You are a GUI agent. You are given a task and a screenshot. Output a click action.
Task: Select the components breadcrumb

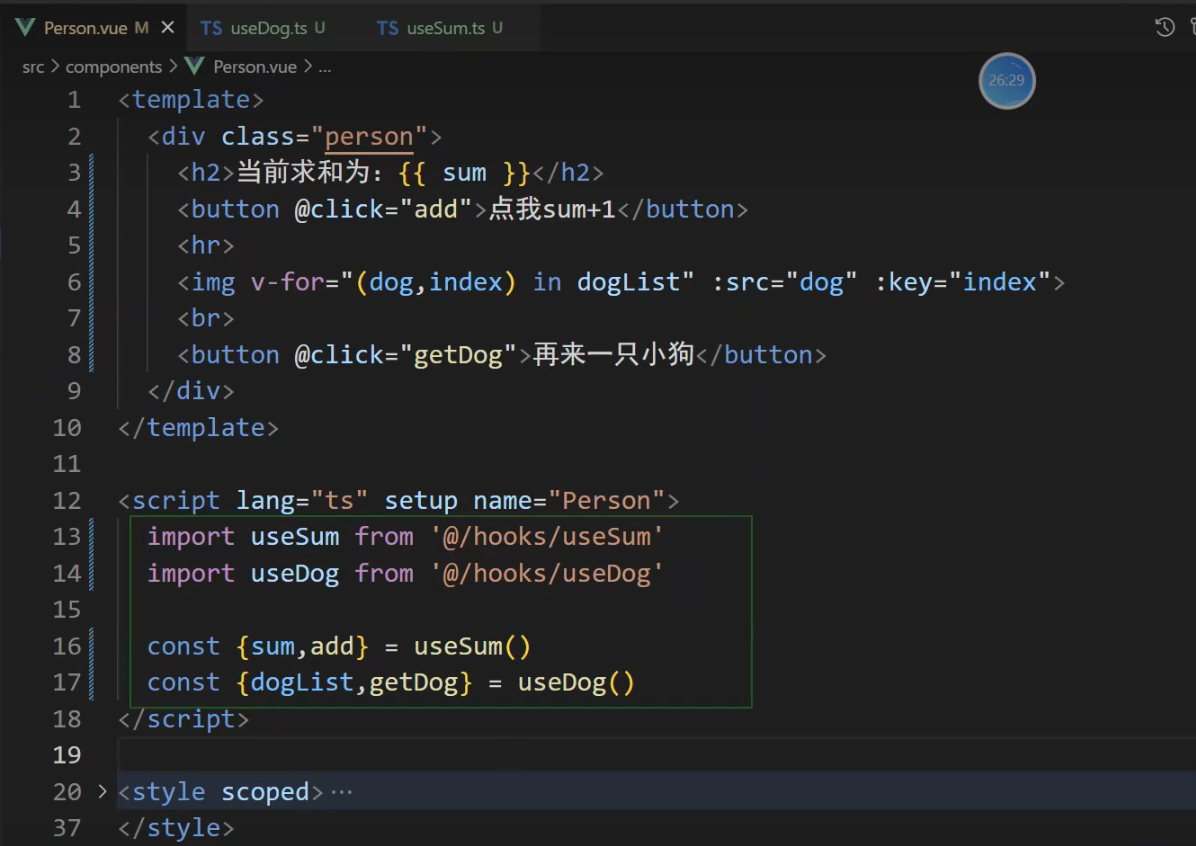tap(114, 67)
